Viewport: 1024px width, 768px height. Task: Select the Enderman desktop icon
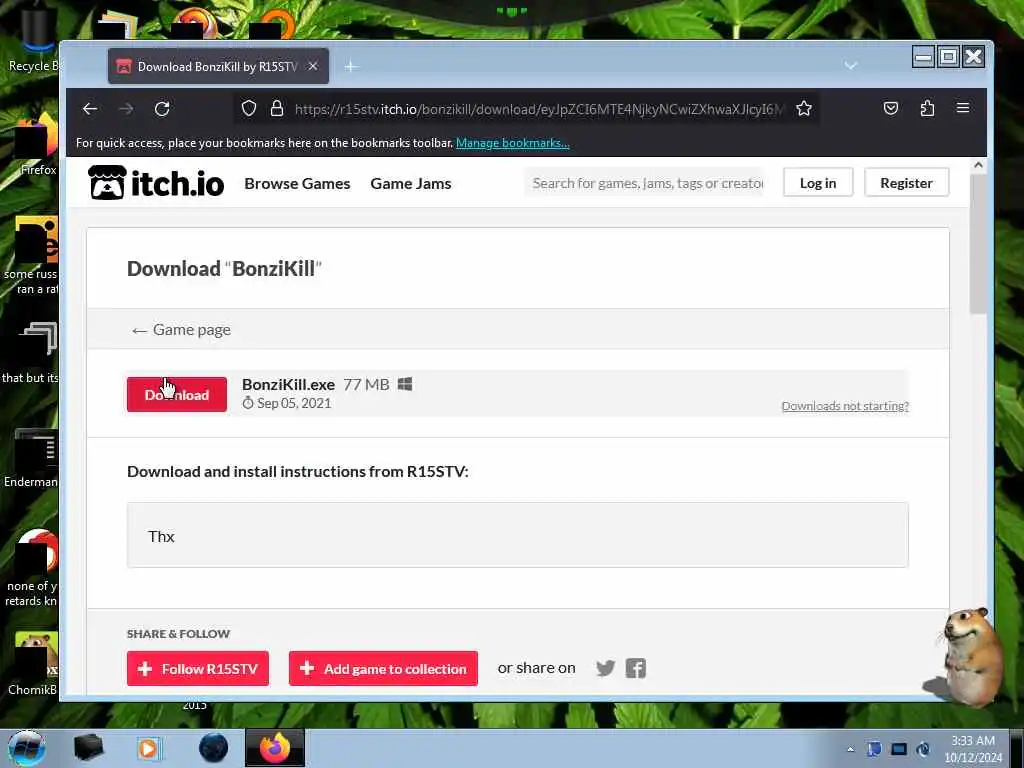click(33, 457)
